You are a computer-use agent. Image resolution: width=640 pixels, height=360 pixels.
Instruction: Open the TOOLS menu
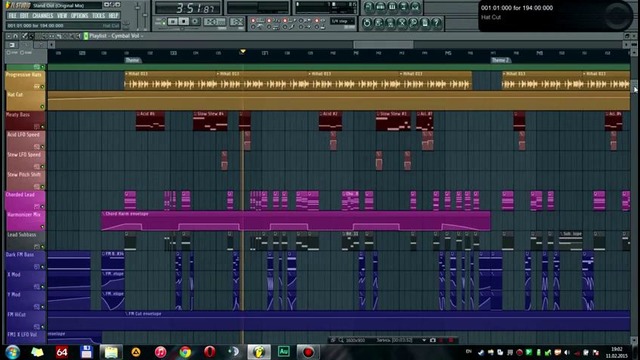pos(98,16)
